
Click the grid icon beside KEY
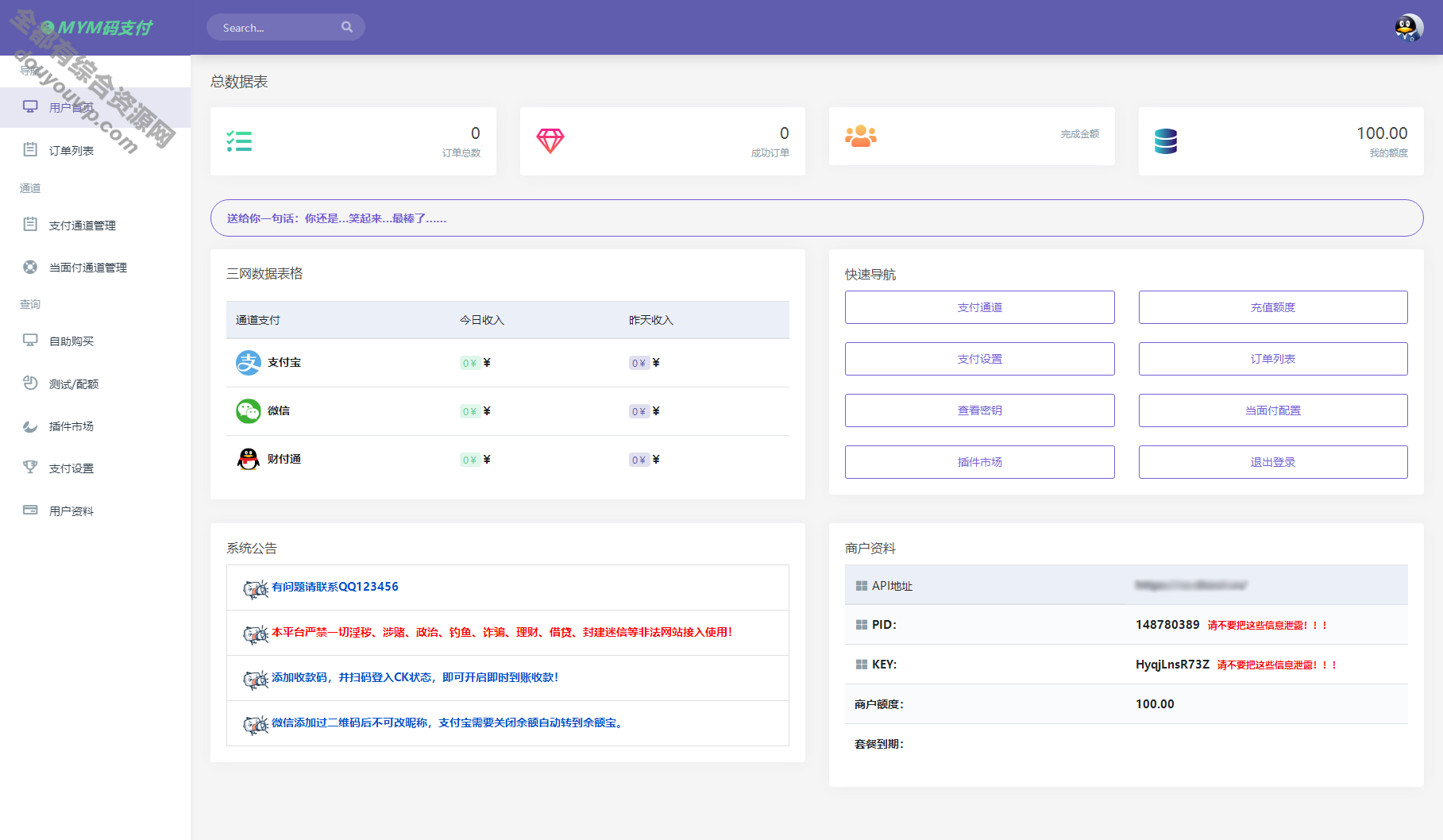(x=861, y=665)
